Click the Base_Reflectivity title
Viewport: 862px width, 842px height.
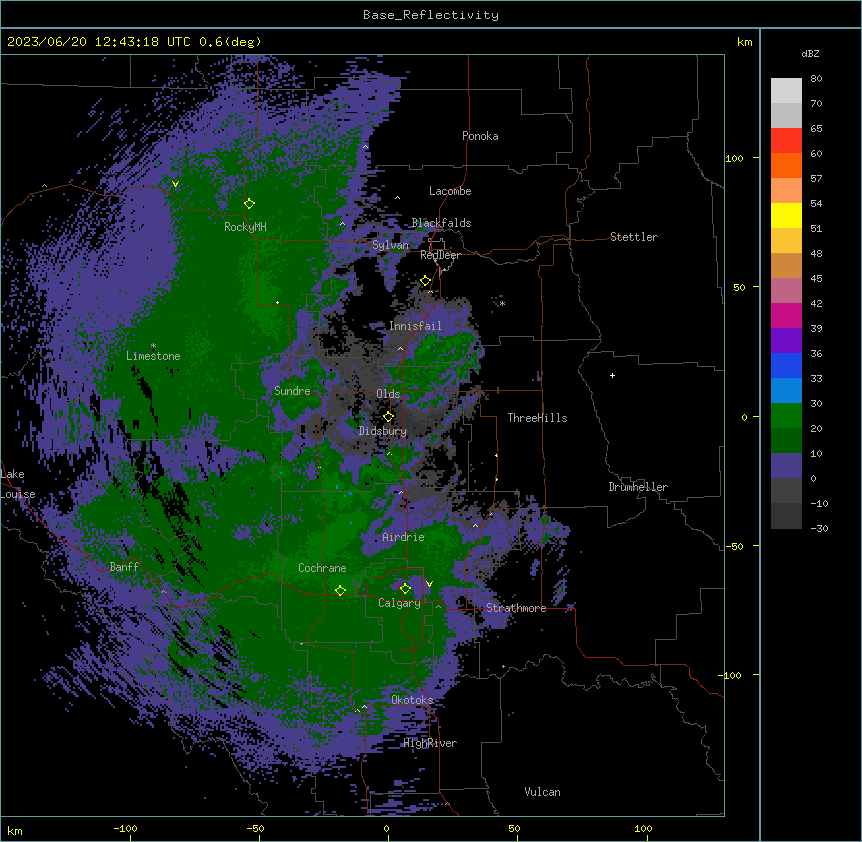point(431,15)
